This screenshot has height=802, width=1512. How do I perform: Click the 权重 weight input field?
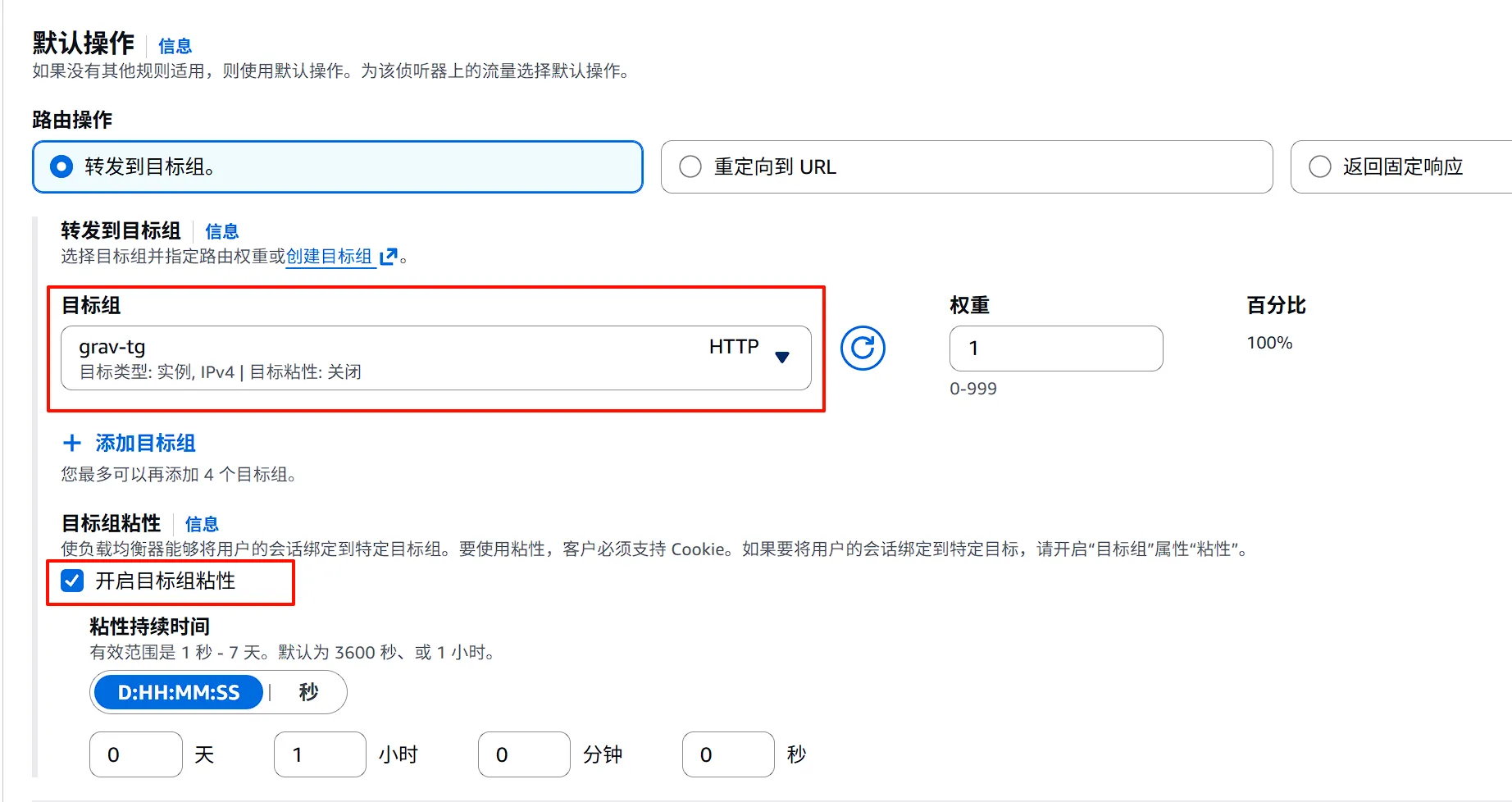1056,348
